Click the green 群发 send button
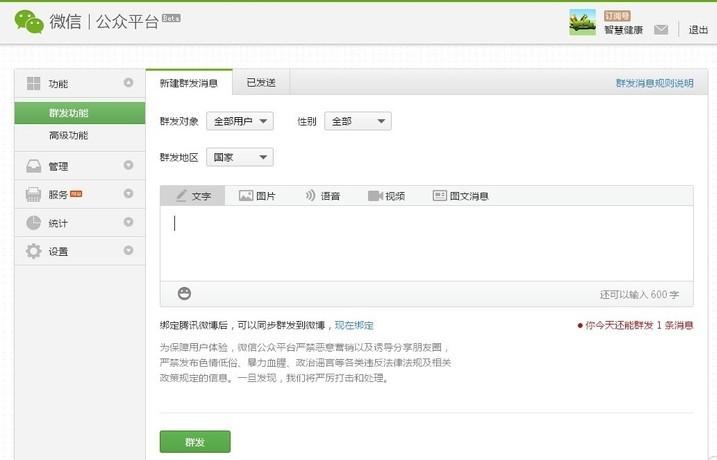Image resolution: width=717 pixels, height=460 pixels. pos(195,441)
